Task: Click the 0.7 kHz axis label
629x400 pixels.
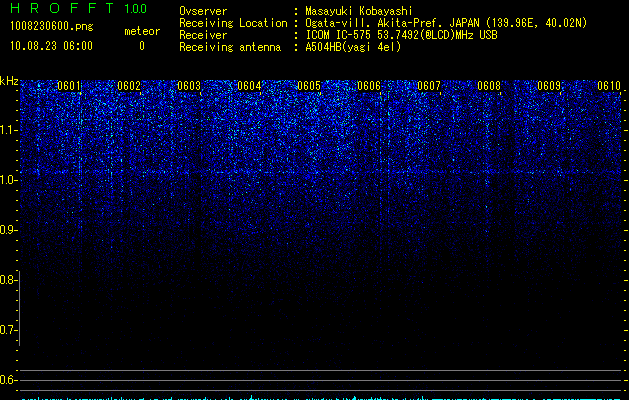Action: [x=9, y=330]
